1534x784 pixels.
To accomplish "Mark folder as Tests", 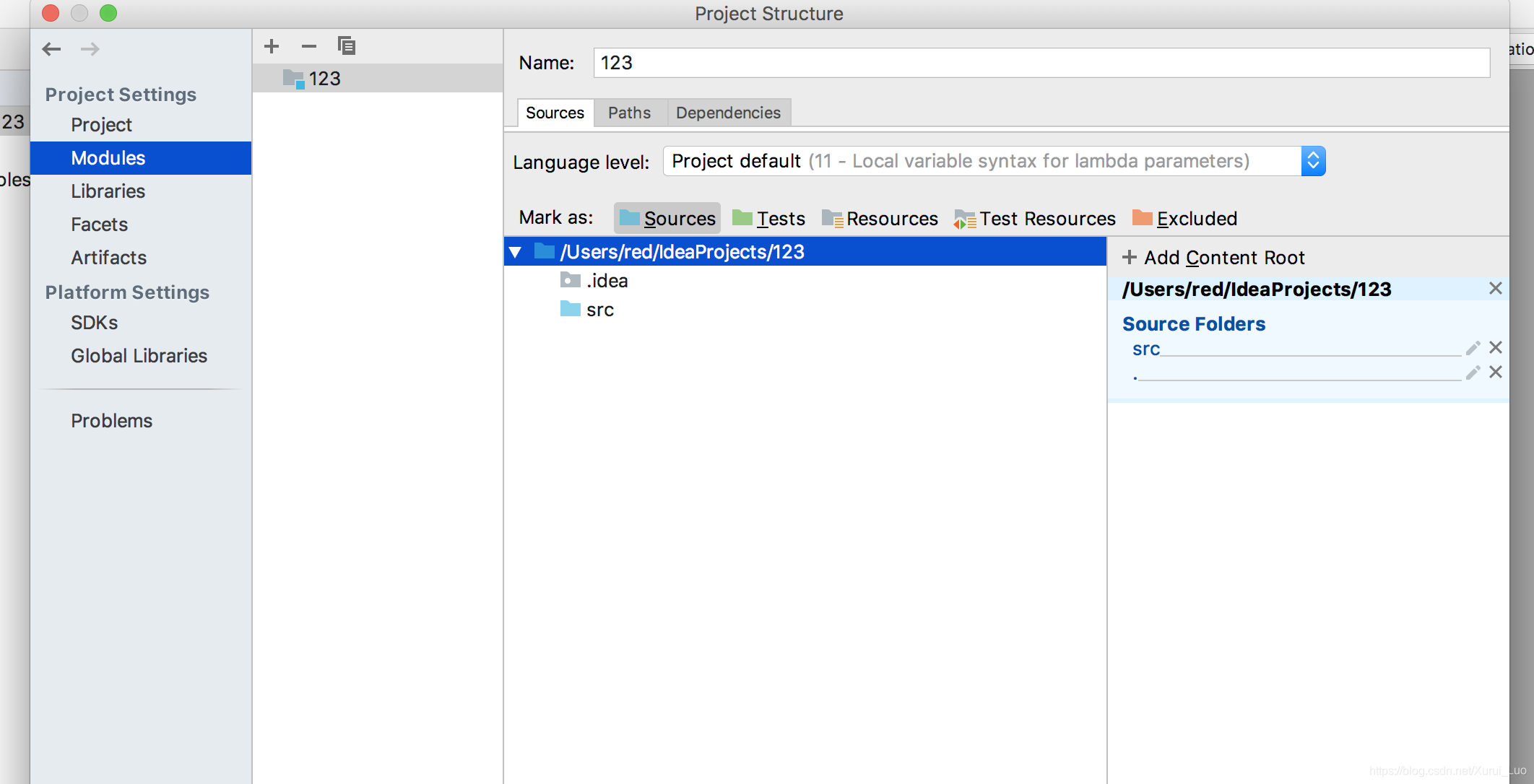I will (x=768, y=218).
